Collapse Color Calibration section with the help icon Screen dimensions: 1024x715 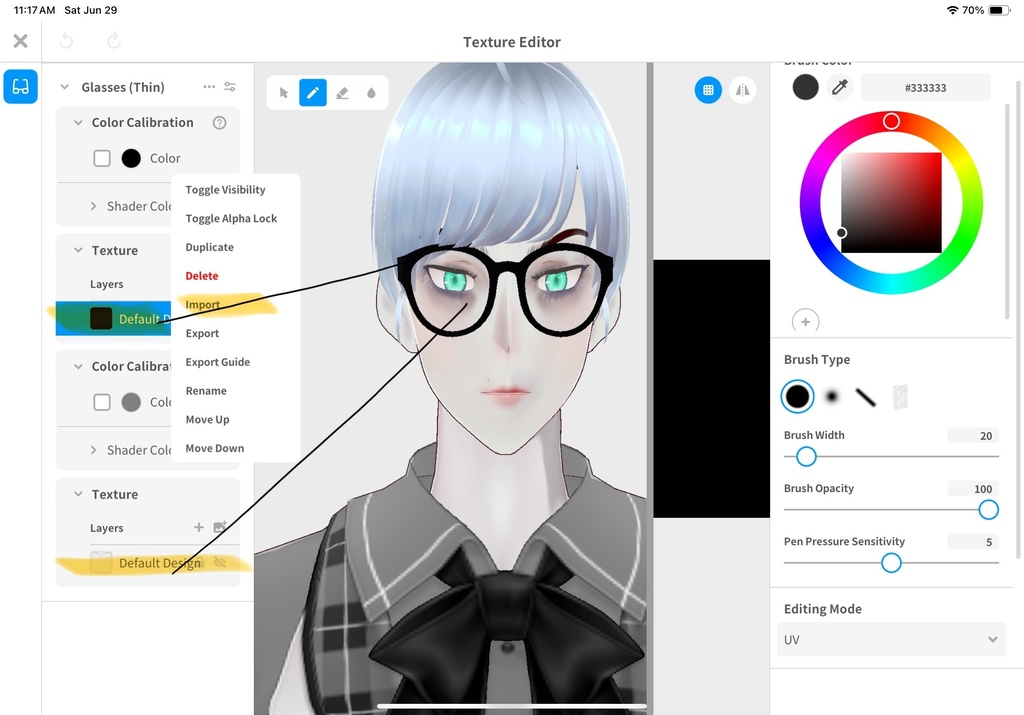(x=78, y=122)
